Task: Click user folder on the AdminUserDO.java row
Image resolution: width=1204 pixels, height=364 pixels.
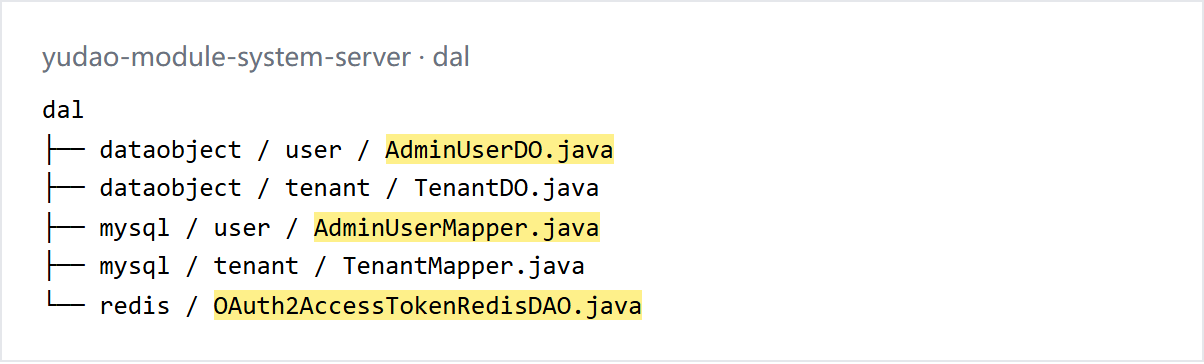Action: point(313,150)
